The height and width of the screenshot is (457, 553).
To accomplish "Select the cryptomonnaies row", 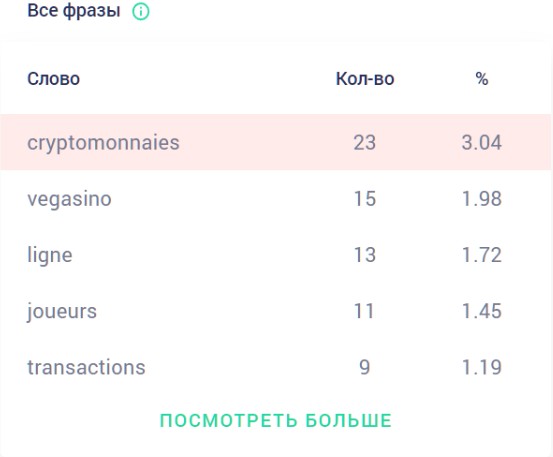I will pyautogui.click(x=276, y=142).
